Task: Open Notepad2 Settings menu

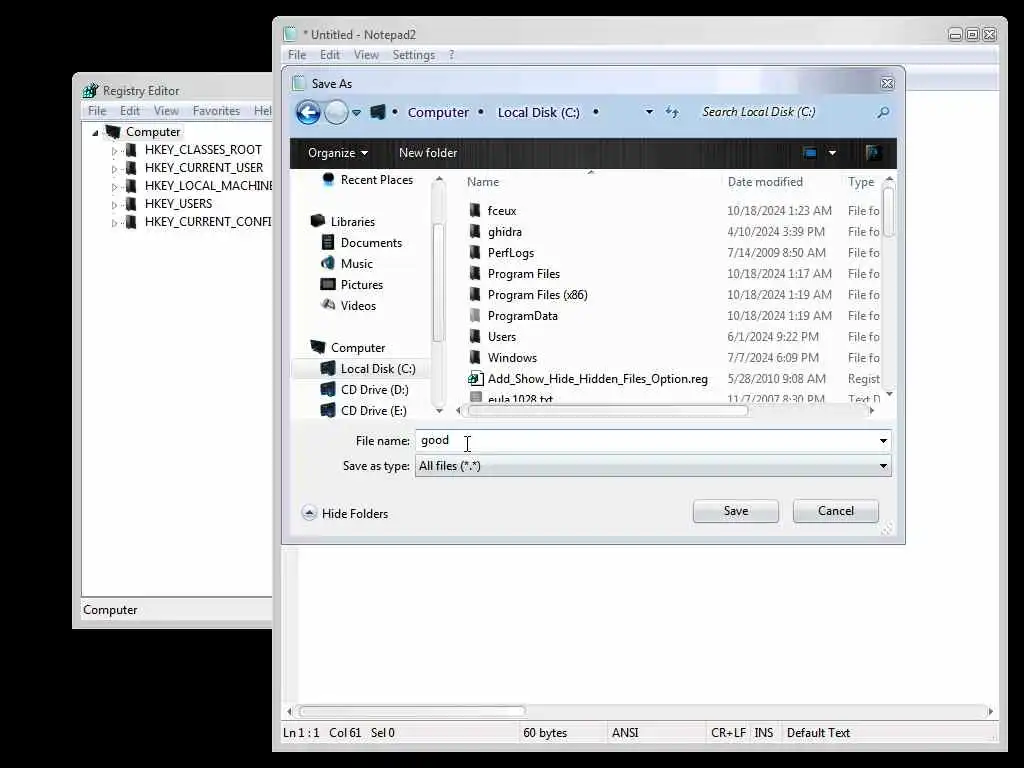Action: tap(413, 55)
